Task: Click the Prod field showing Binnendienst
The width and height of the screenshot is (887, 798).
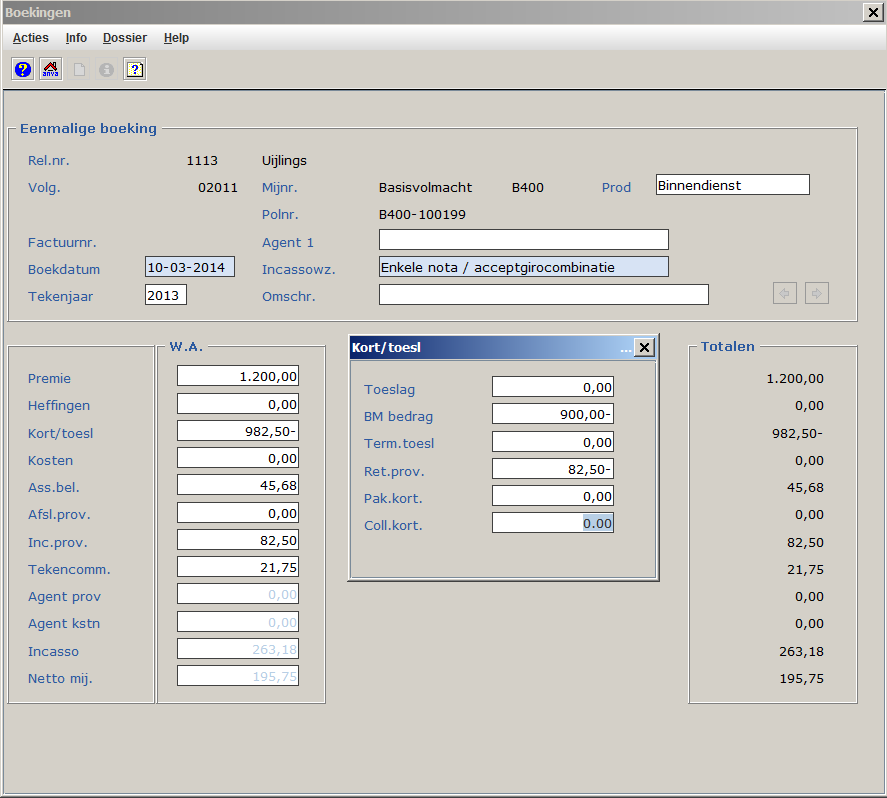Action: 732,185
